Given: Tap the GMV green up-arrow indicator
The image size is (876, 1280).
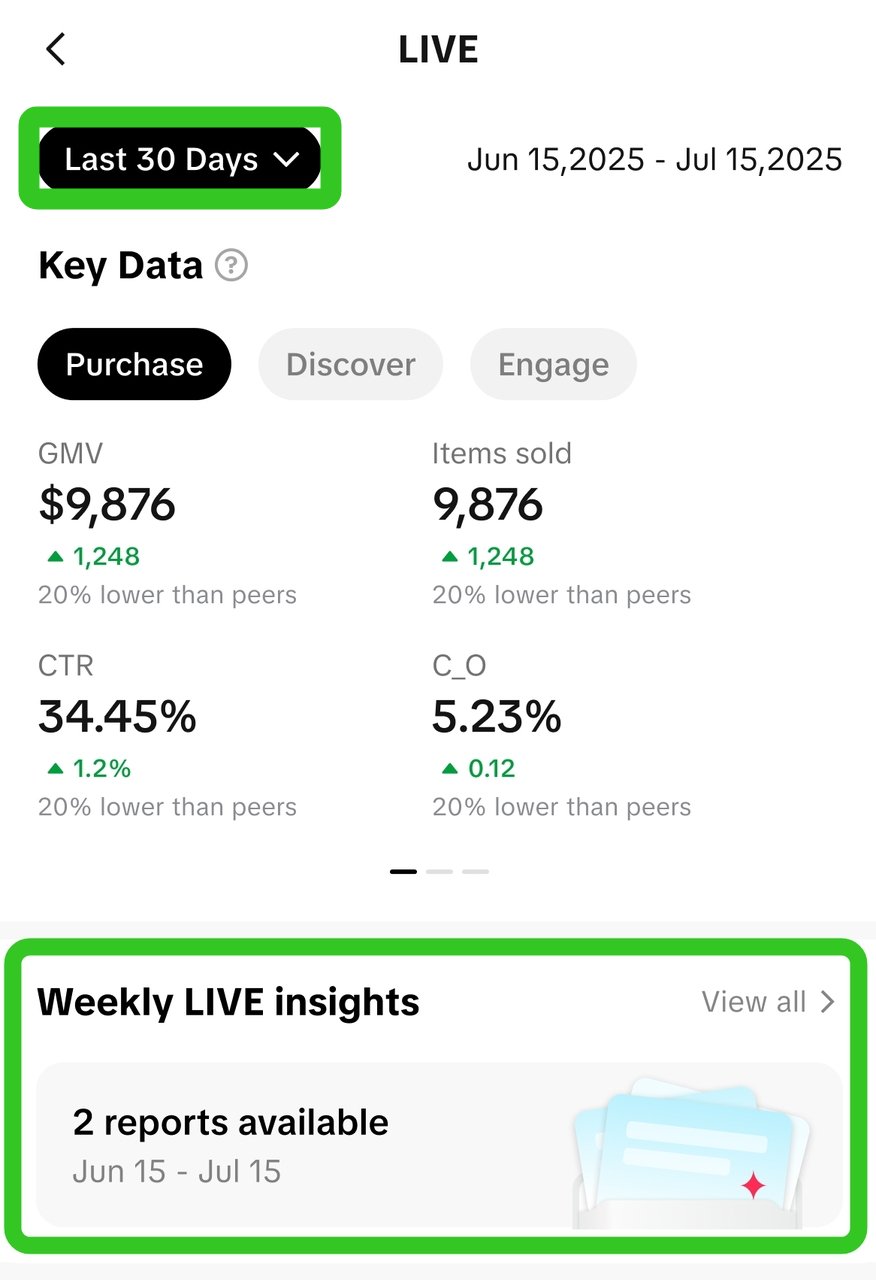Looking at the screenshot, I should pyautogui.click(x=55, y=557).
